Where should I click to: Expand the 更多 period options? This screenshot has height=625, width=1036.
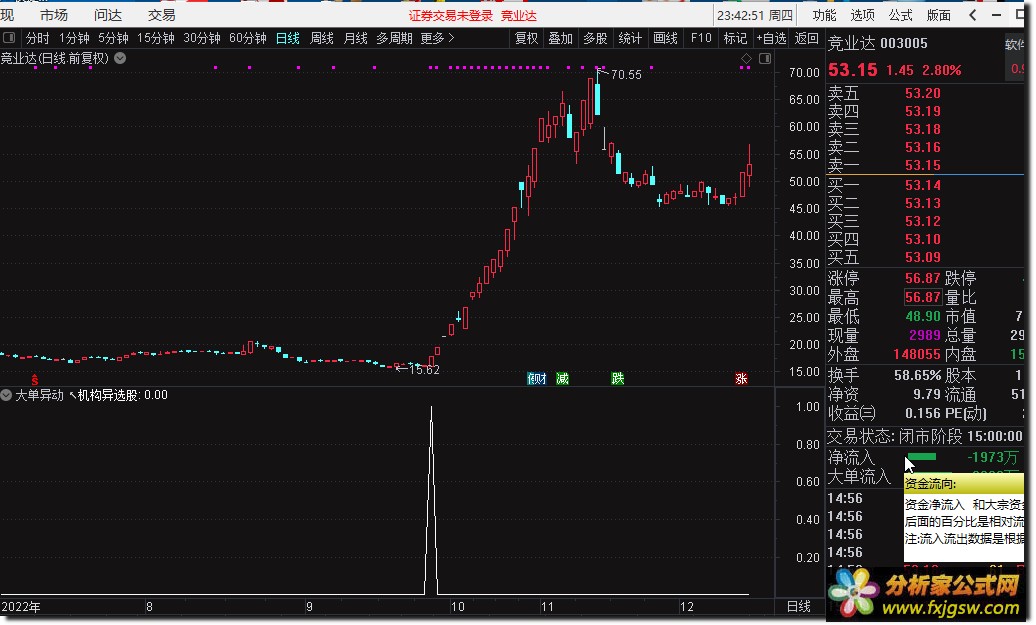pyautogui.click(x=437, y=38)
